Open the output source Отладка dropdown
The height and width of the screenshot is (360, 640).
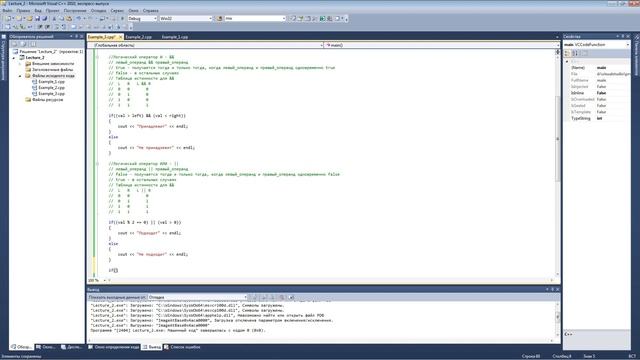click(198, 297)
